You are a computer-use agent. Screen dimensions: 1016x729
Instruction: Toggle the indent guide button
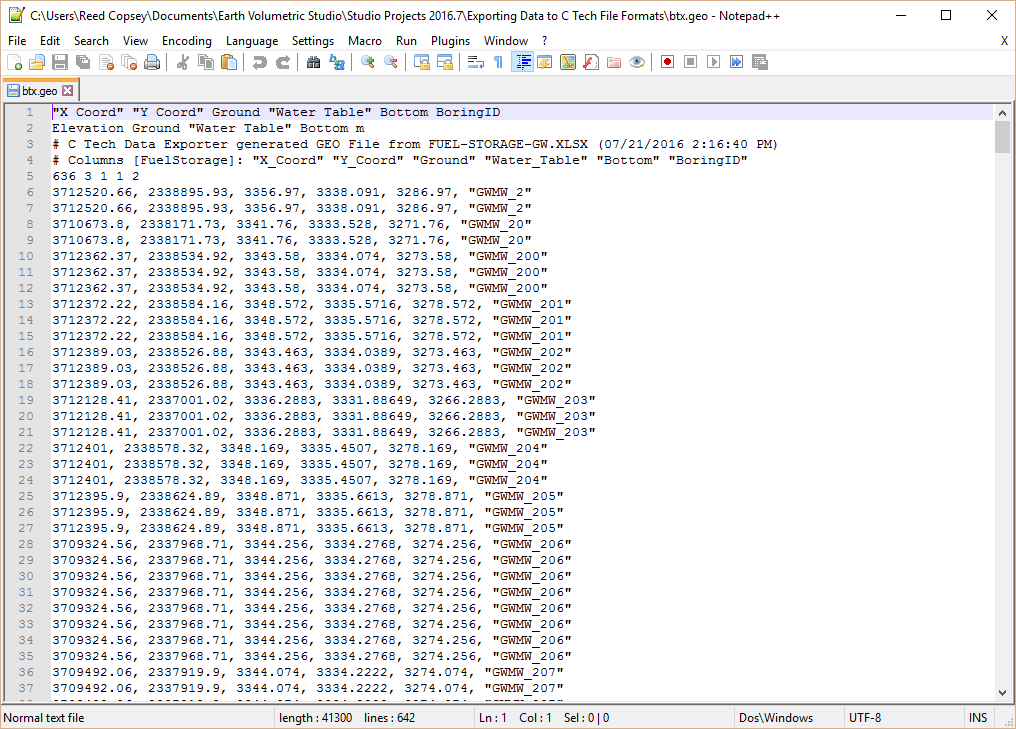(521, 62)
